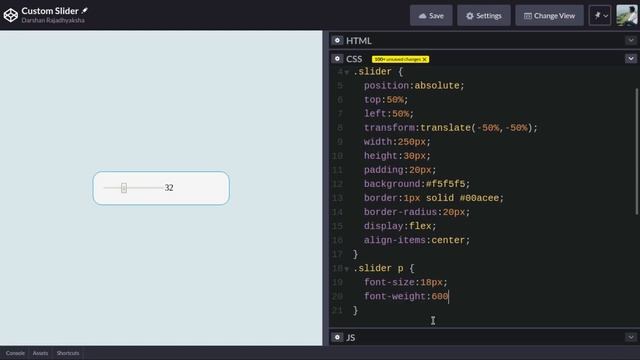Screen dimensions: 640x360
Task: Open pen Settings
Action: 484,16
